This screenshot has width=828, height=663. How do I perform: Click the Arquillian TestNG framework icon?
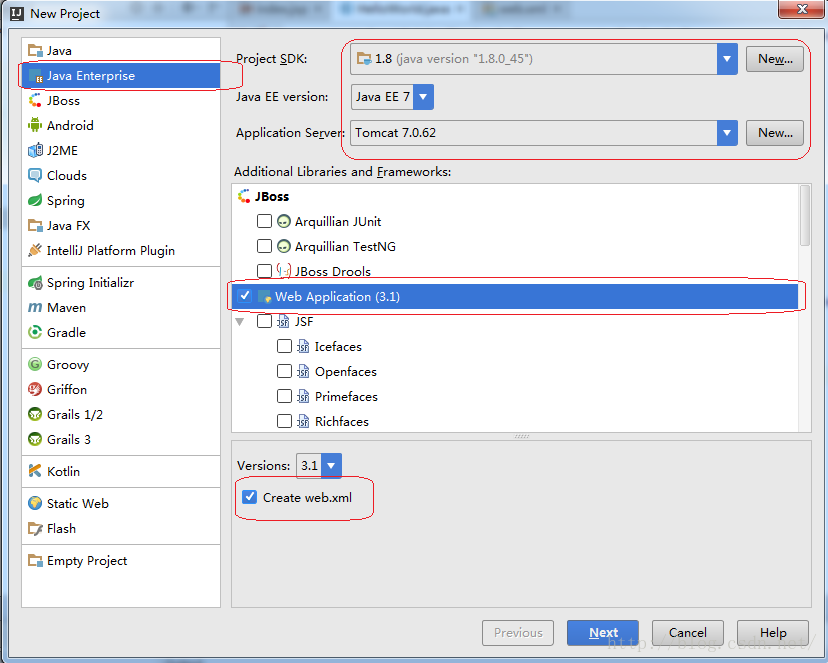click(284, 247)
